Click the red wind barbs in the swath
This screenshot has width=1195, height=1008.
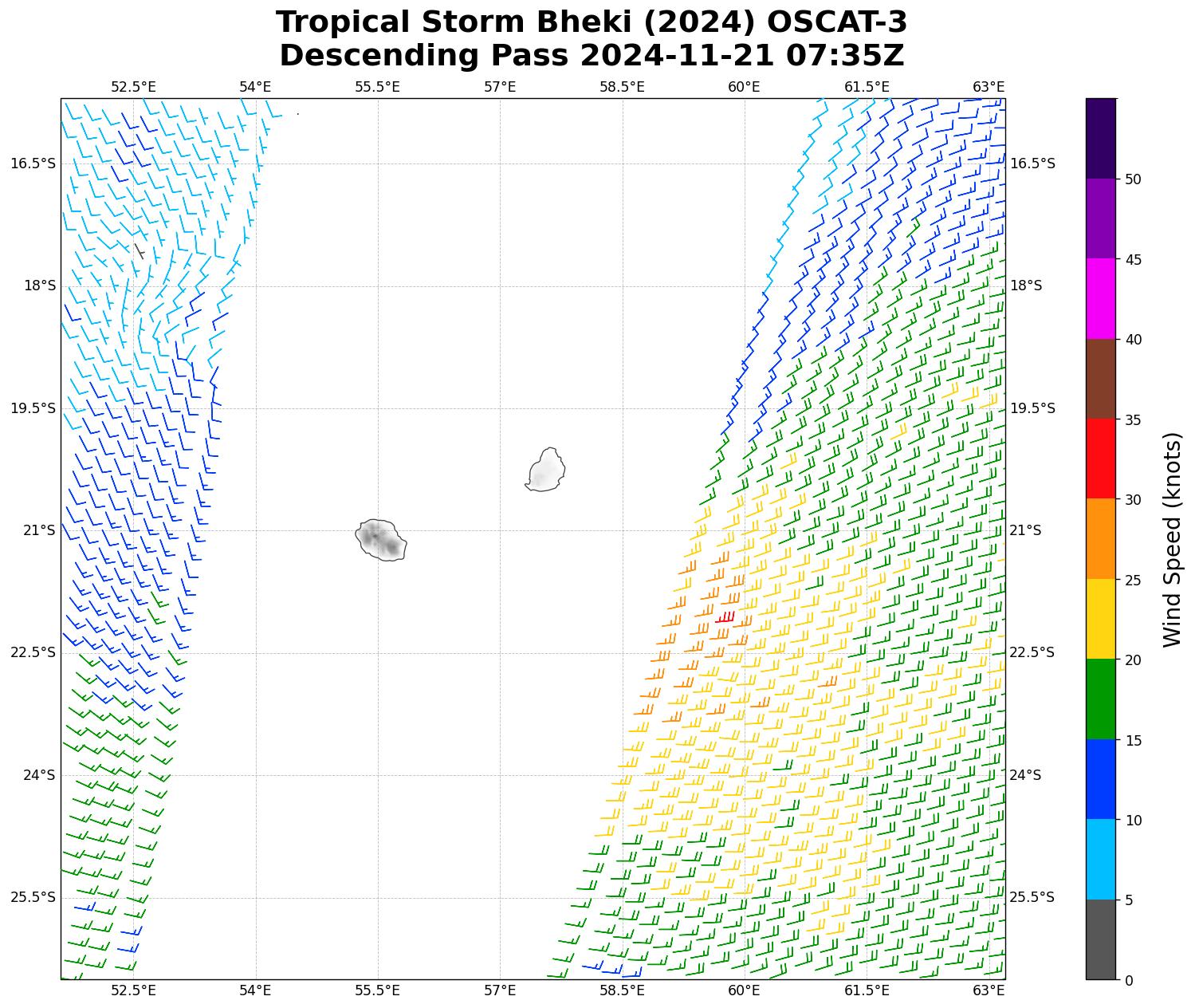click(x=725, y=618)
